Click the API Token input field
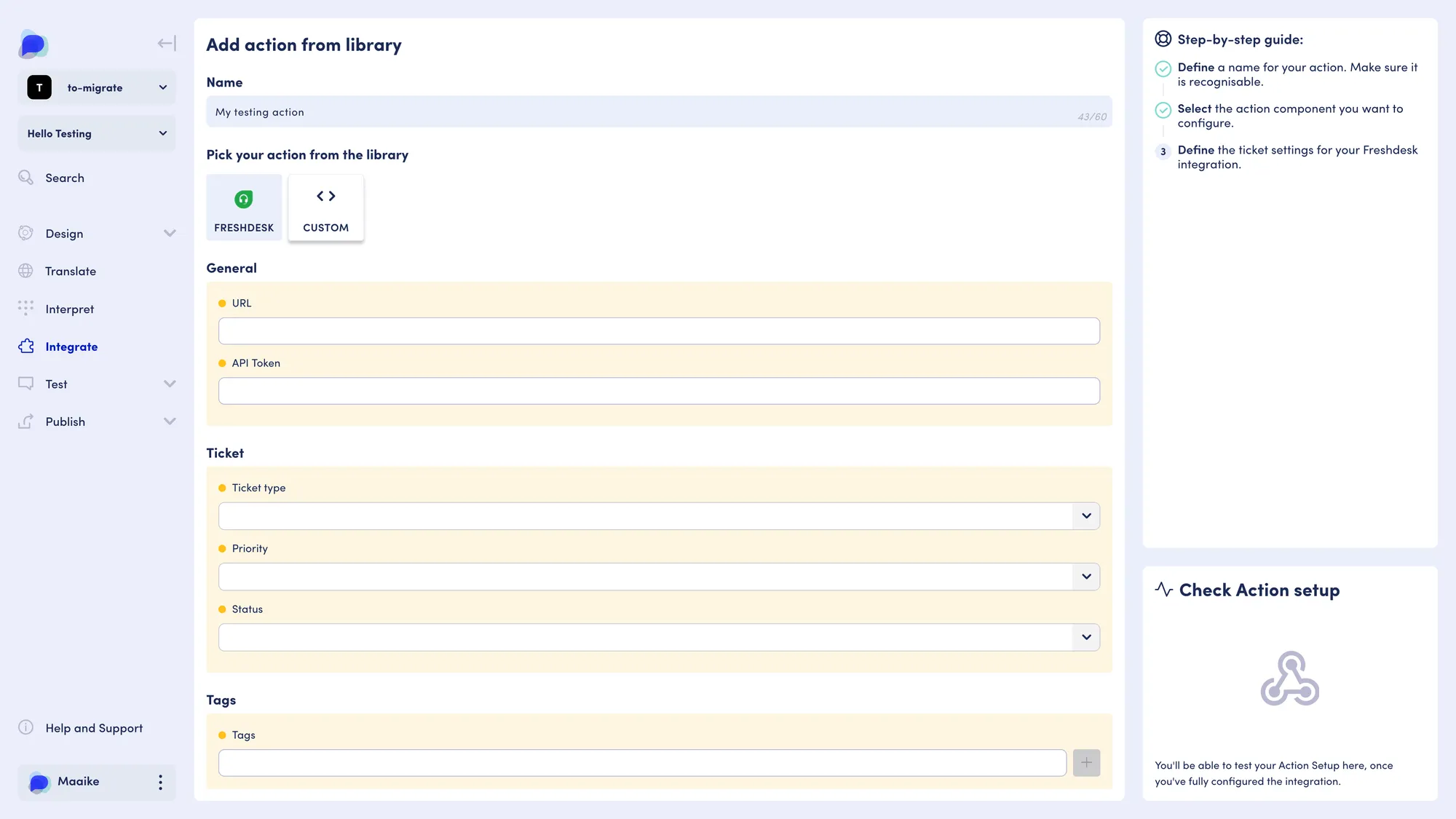Viewport: 1456px width, 819px height. click(659, 391)
